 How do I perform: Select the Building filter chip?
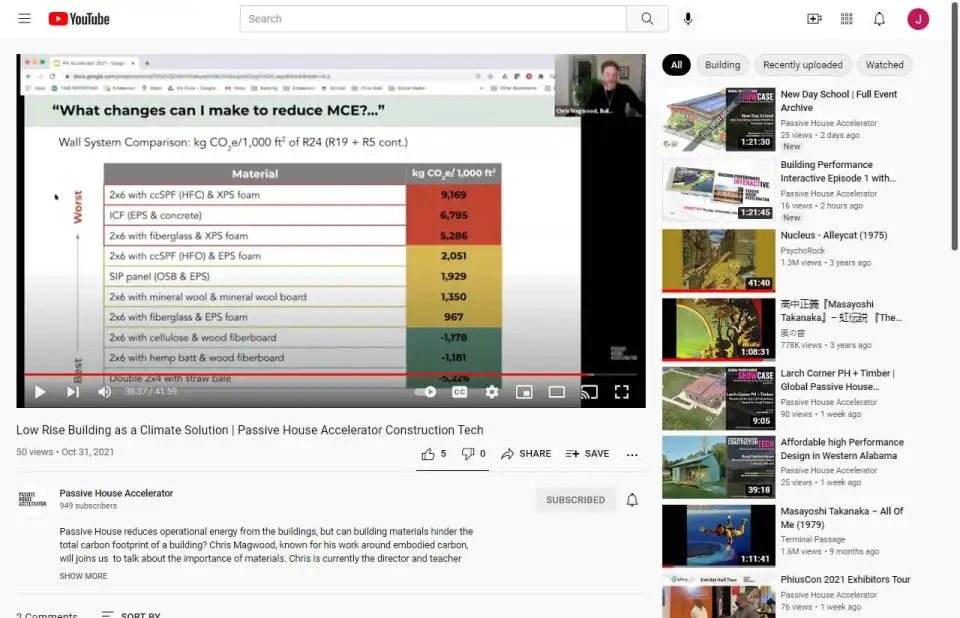click(x=722, y=65)
